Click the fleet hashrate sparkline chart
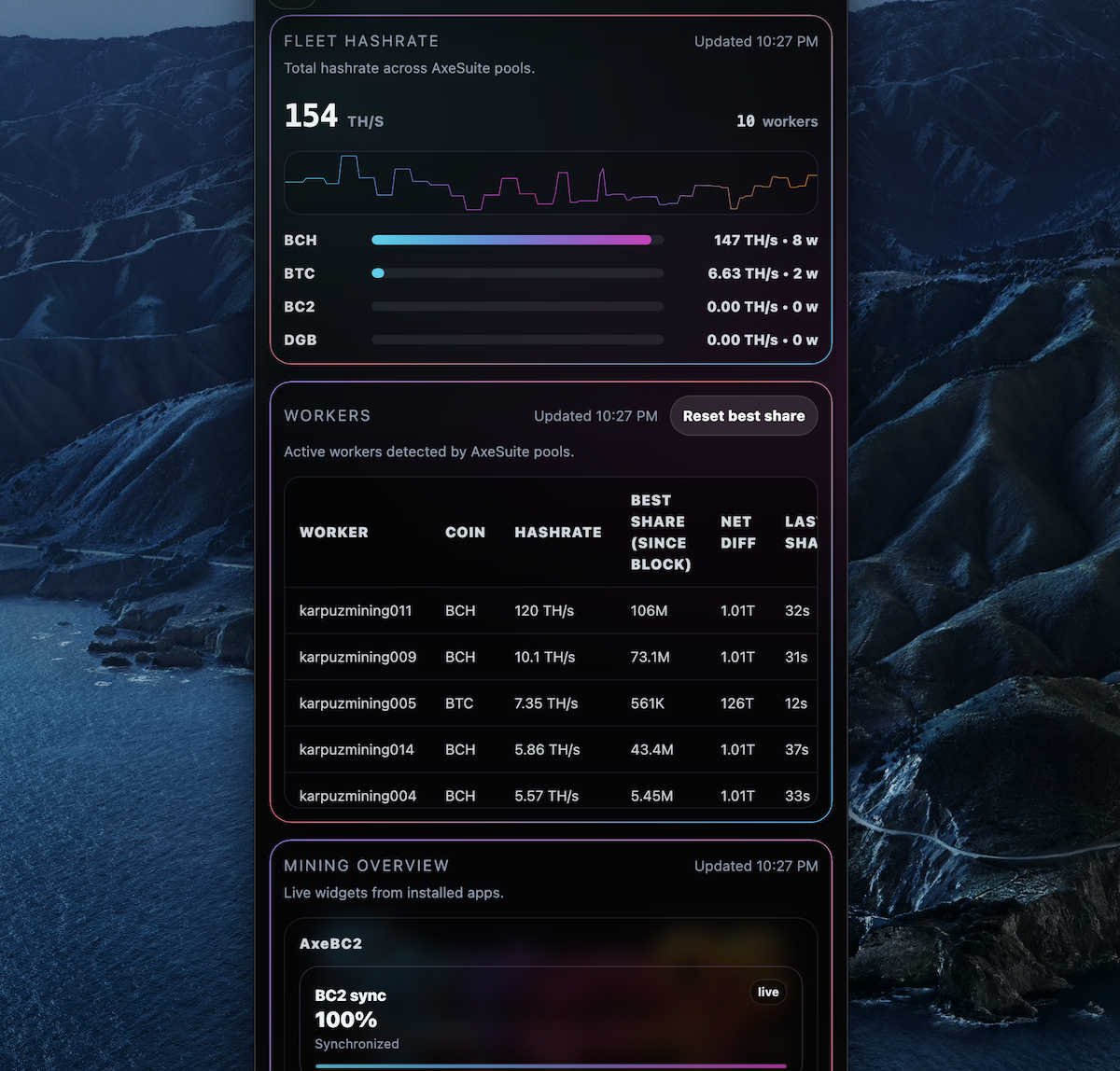 click(551, 183)
